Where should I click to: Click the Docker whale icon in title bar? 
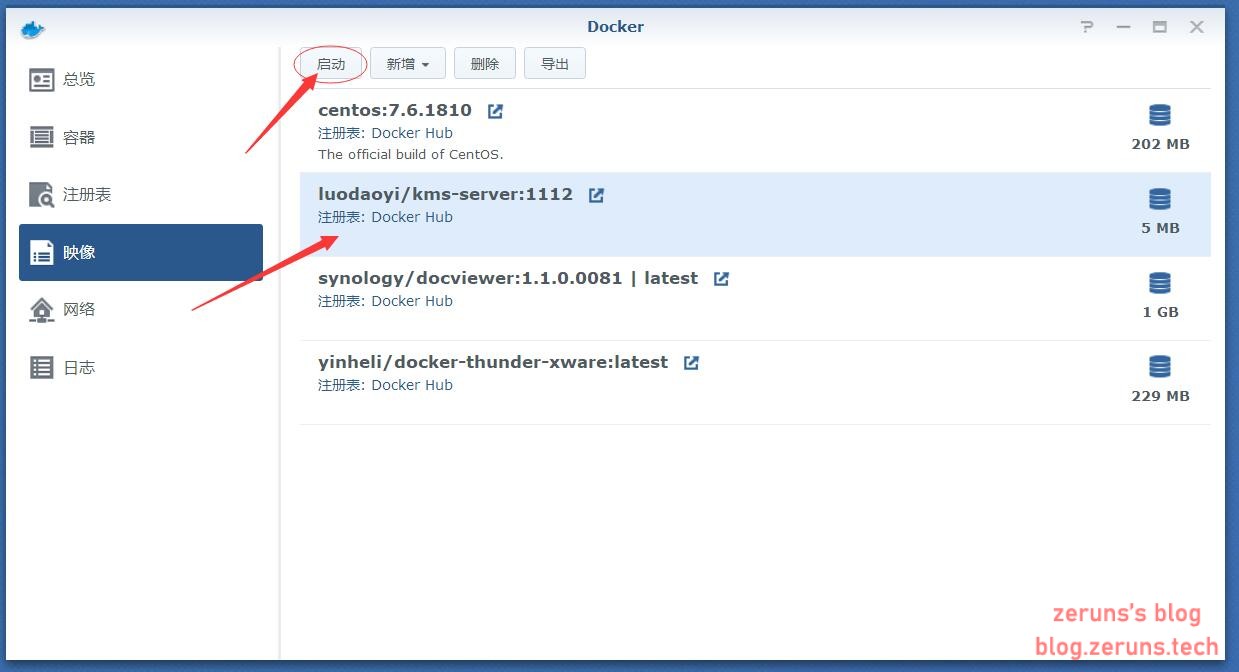click(33, 28)
